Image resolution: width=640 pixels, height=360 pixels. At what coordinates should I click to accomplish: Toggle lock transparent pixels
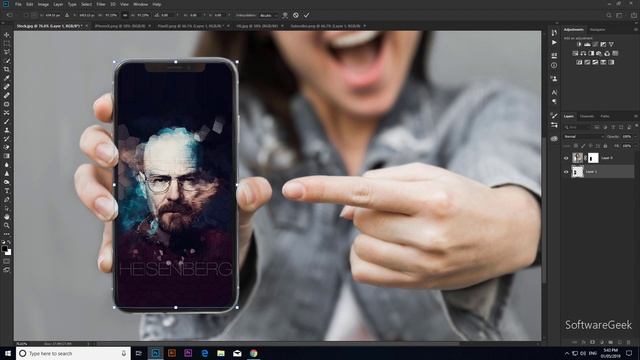coord(576,146)
